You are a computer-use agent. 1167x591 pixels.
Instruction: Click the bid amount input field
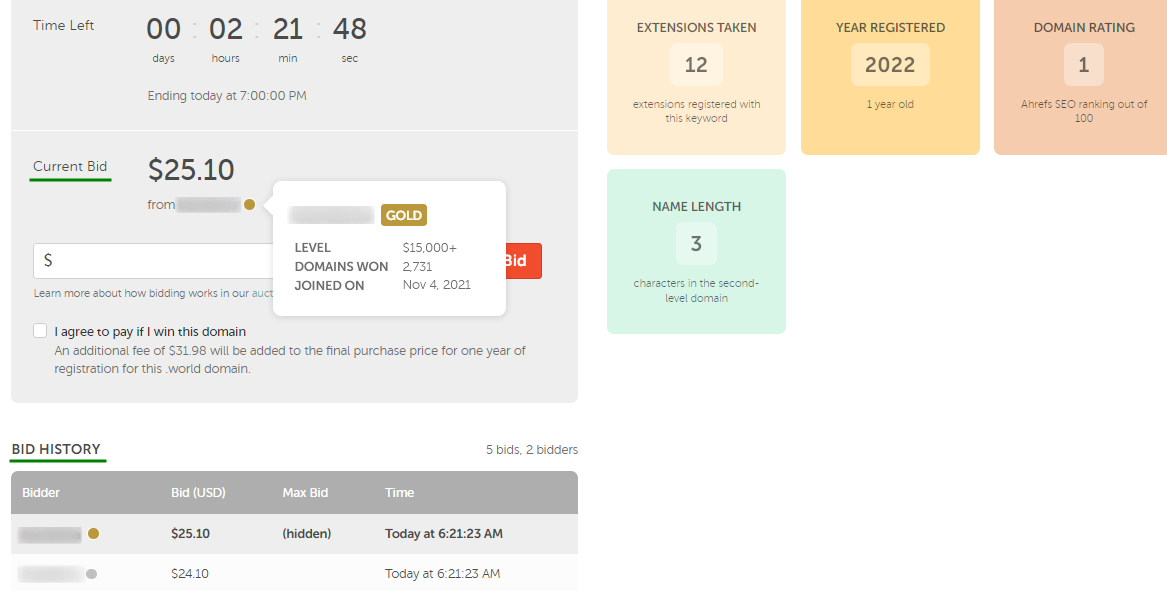tap(150, 260)
